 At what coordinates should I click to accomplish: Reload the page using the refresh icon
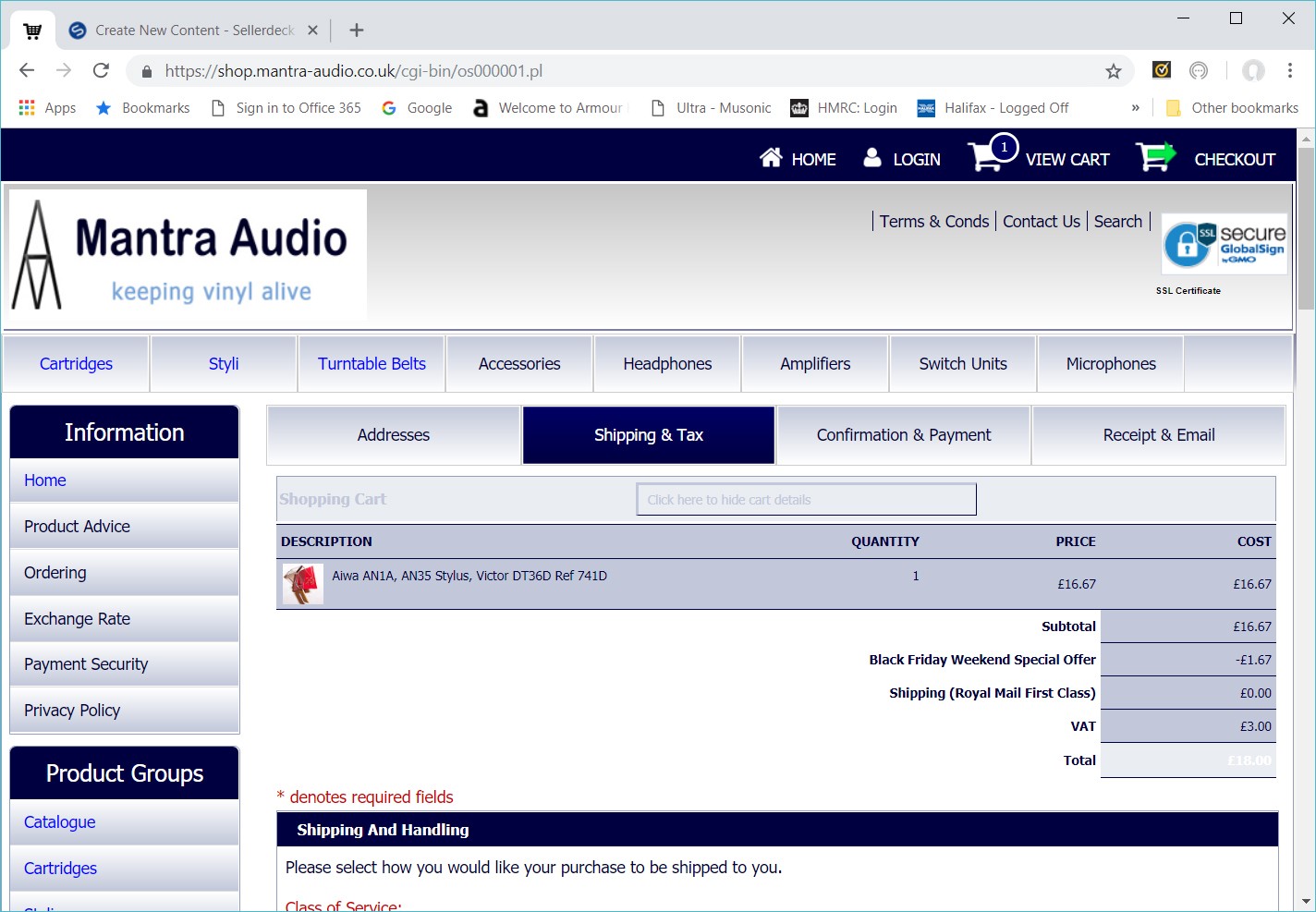tap(101, 71)
